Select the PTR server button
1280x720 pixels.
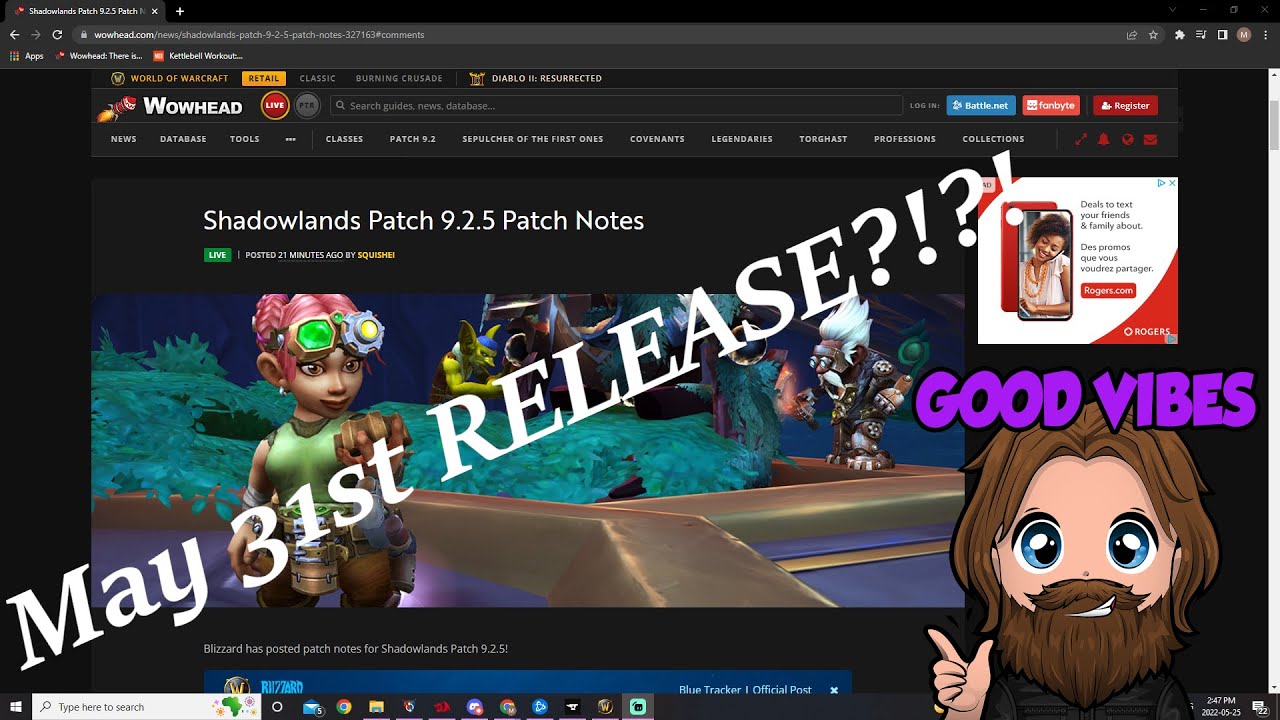[307, 105]
